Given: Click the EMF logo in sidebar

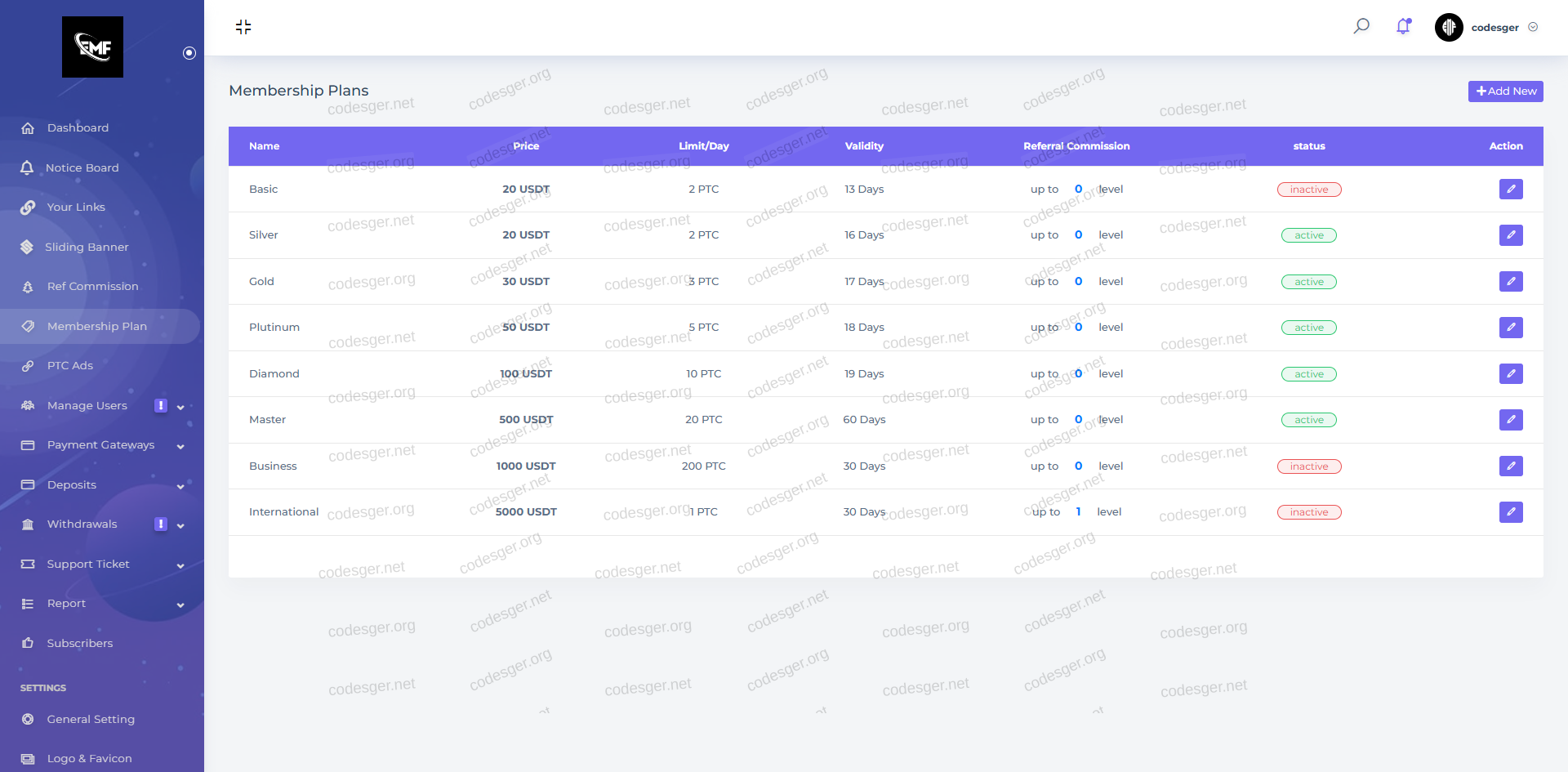Looking at the screenshot, I should [x=93, y=47].
